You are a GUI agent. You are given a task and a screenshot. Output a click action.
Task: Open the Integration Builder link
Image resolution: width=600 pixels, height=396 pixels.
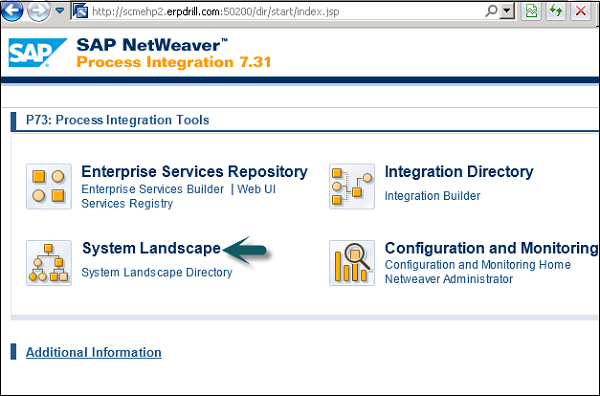pyautogui.click(x=432, y=196)
